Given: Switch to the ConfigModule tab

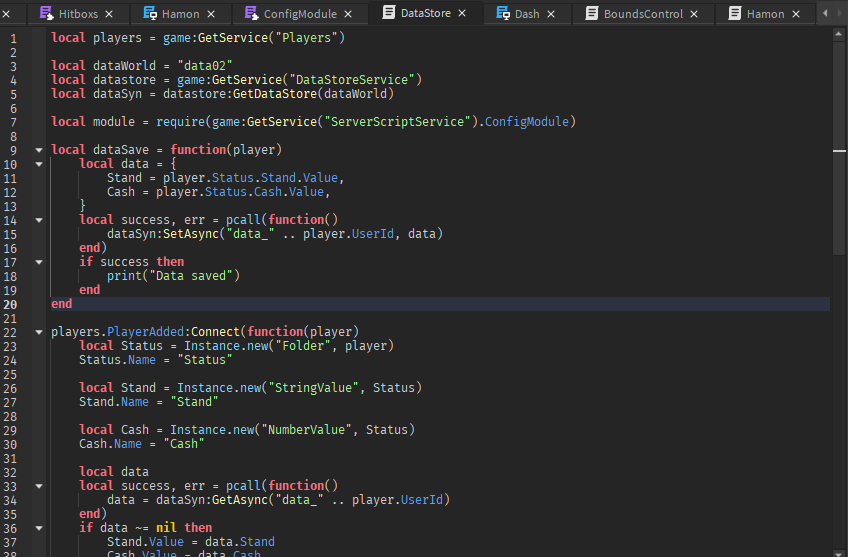Looking at the screenshot, I should point(300,14).
